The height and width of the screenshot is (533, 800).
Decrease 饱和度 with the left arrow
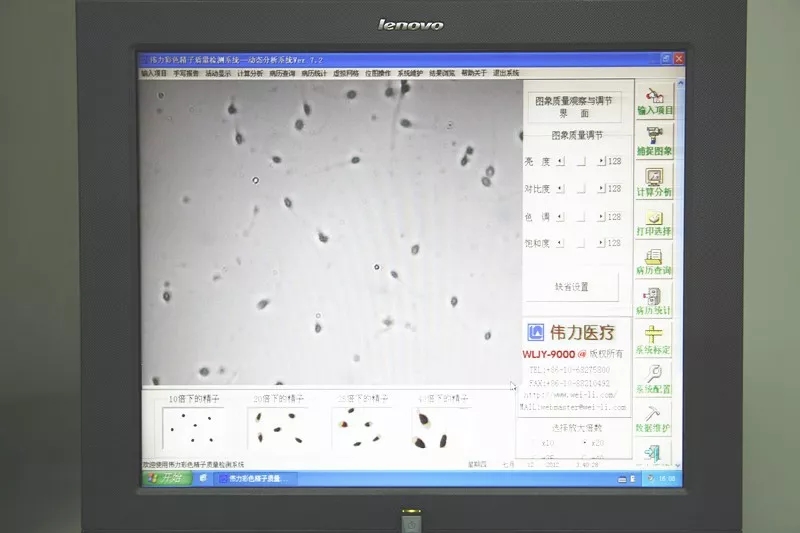pos(560,243)
